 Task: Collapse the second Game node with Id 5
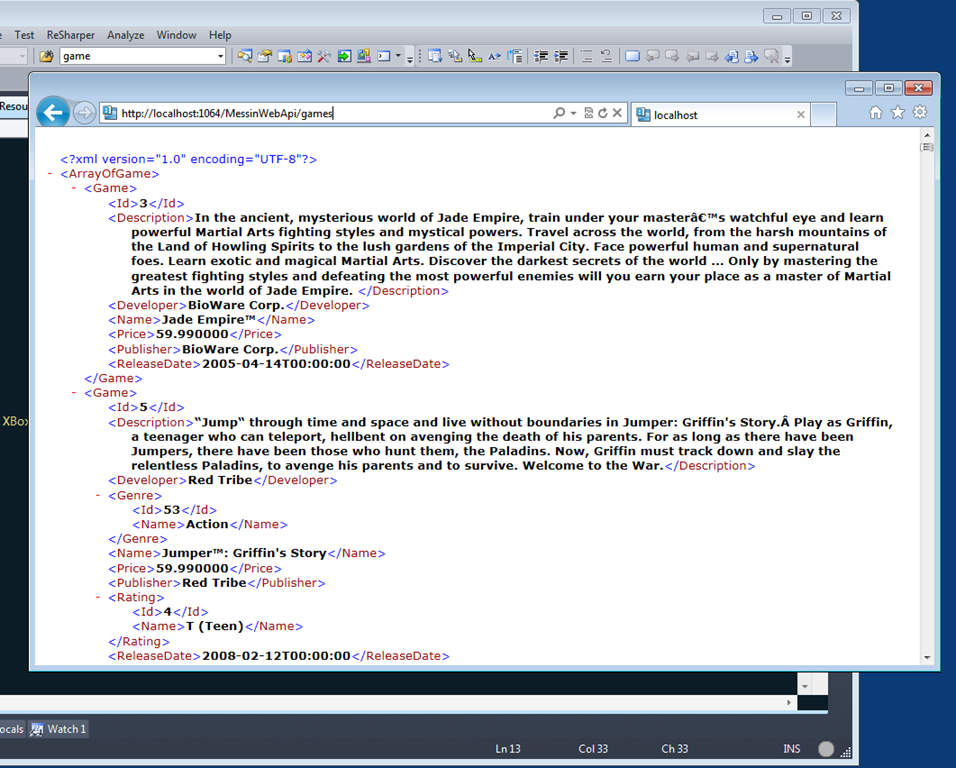[74, 393]
